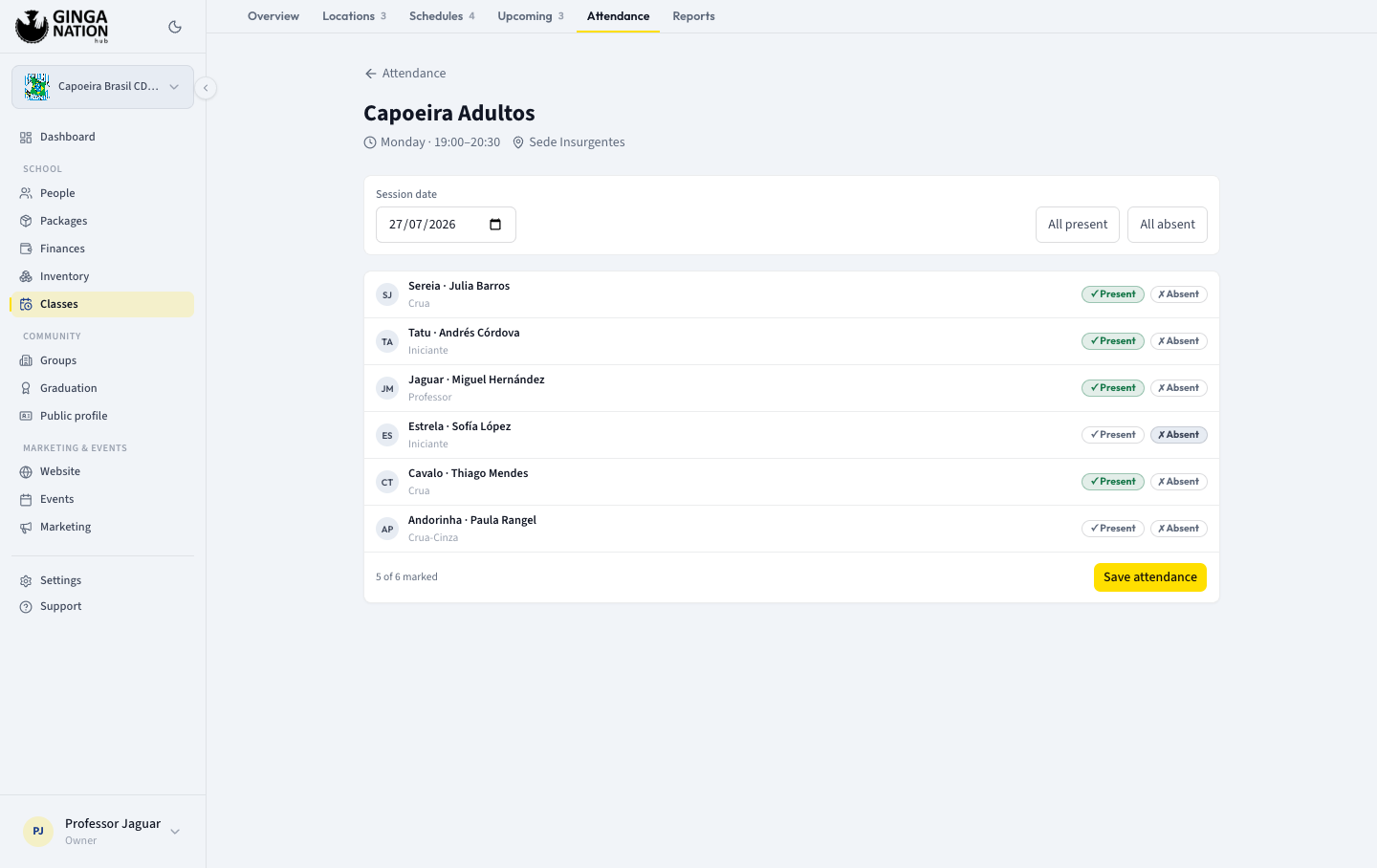Open Packages section
This screenshot has height=868, width=1377.
pos(102,221)
